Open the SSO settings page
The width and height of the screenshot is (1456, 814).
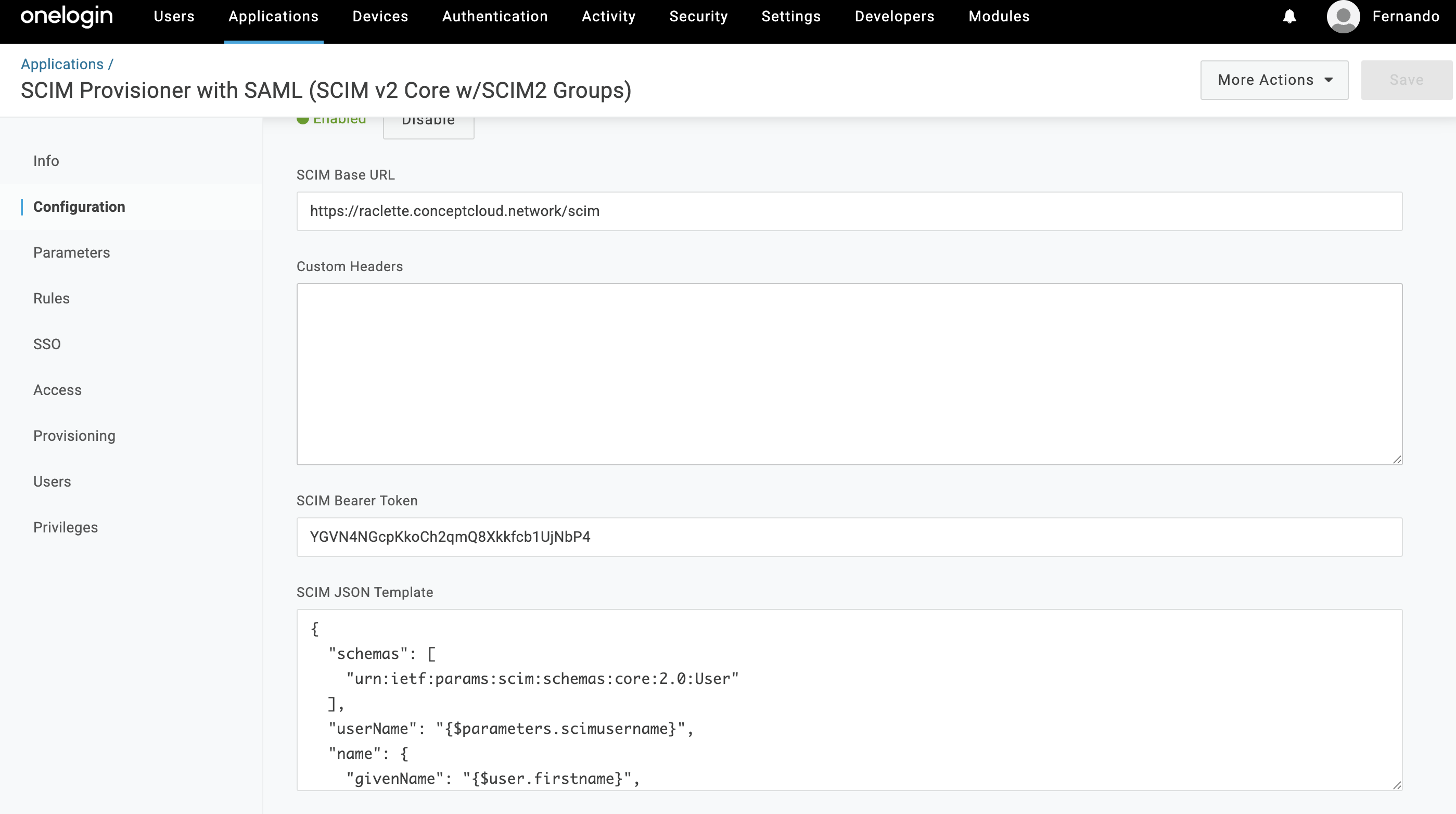47,344
